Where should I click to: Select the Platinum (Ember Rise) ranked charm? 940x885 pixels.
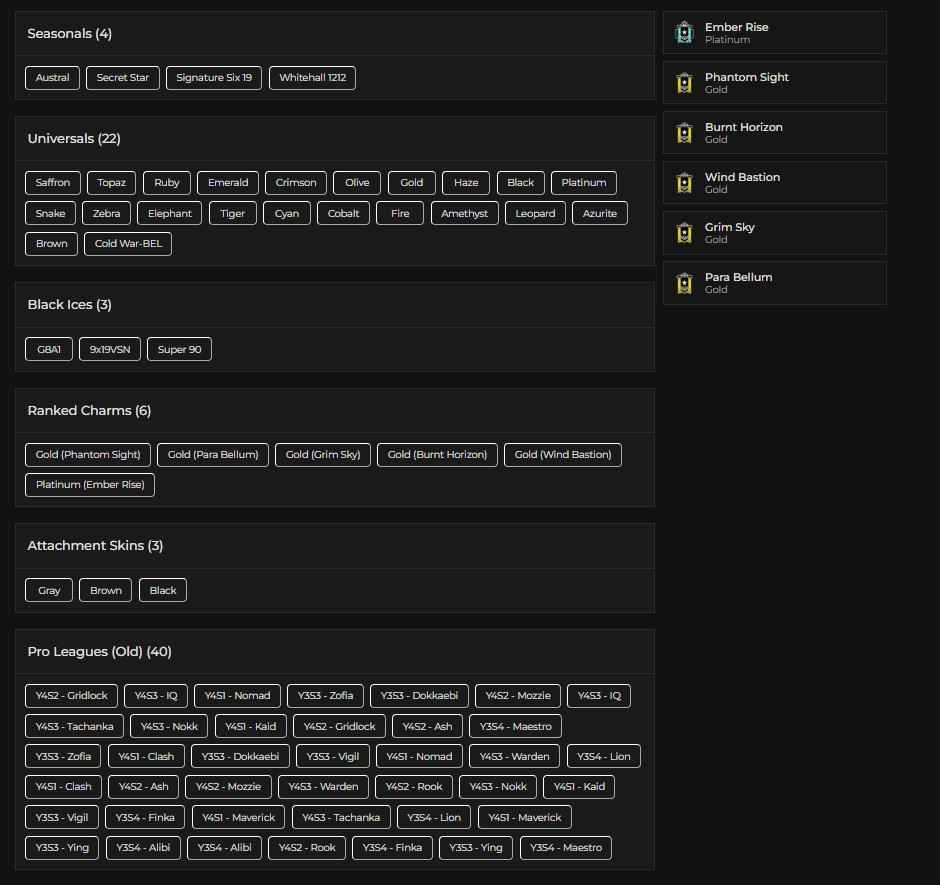pyautogui.click(x=89, y=484)
